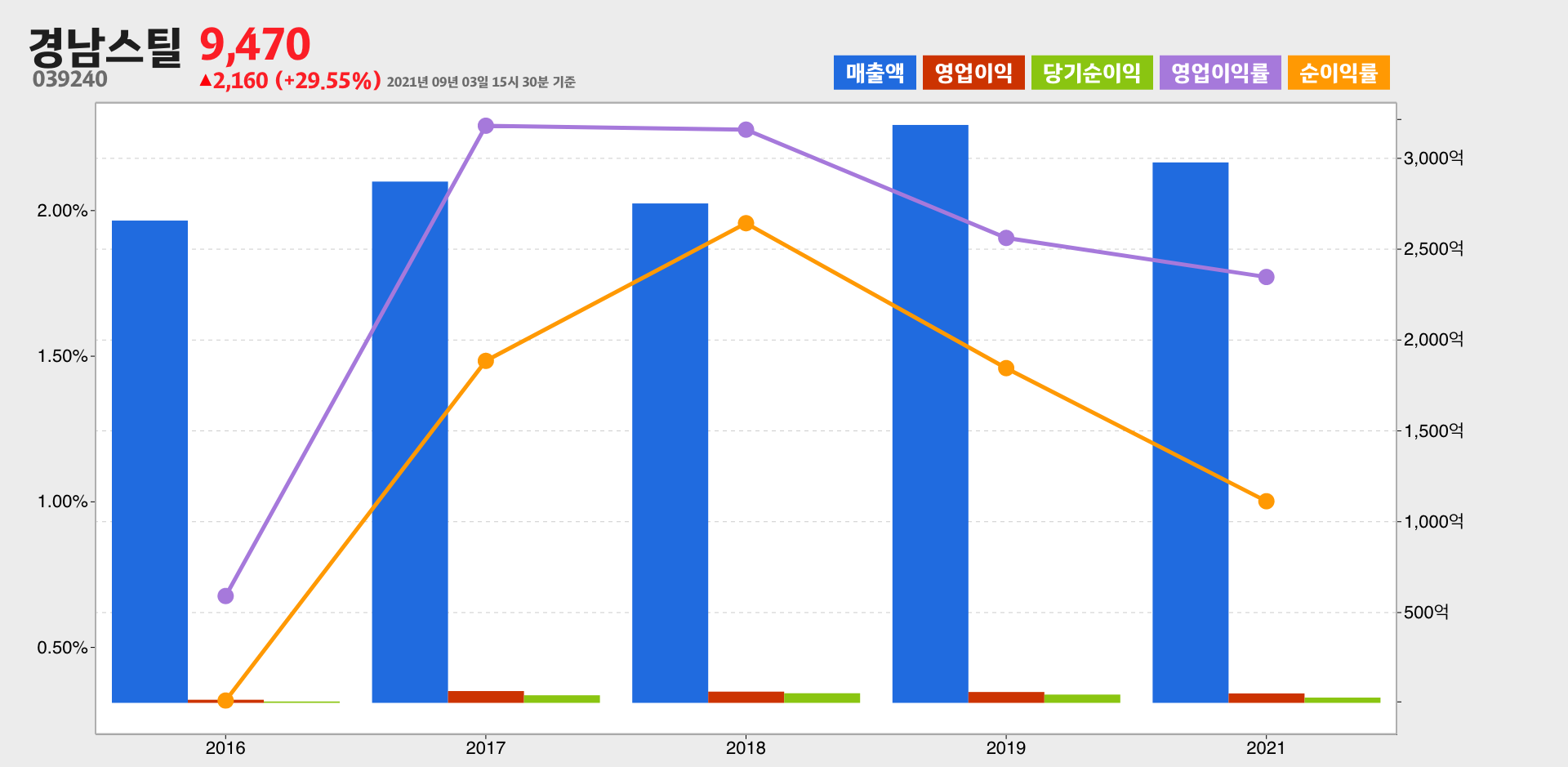Toggle the 순이익률 legend button

pos(1339,73)
